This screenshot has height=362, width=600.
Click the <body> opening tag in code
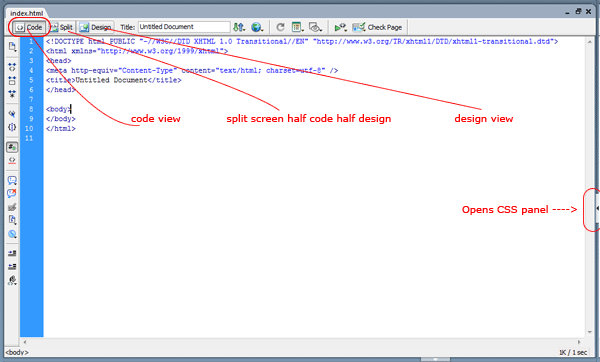pos(59,109)
